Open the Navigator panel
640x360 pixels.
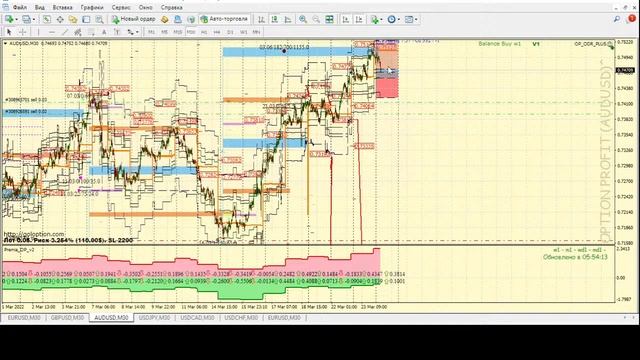click(x=73, y=19)
